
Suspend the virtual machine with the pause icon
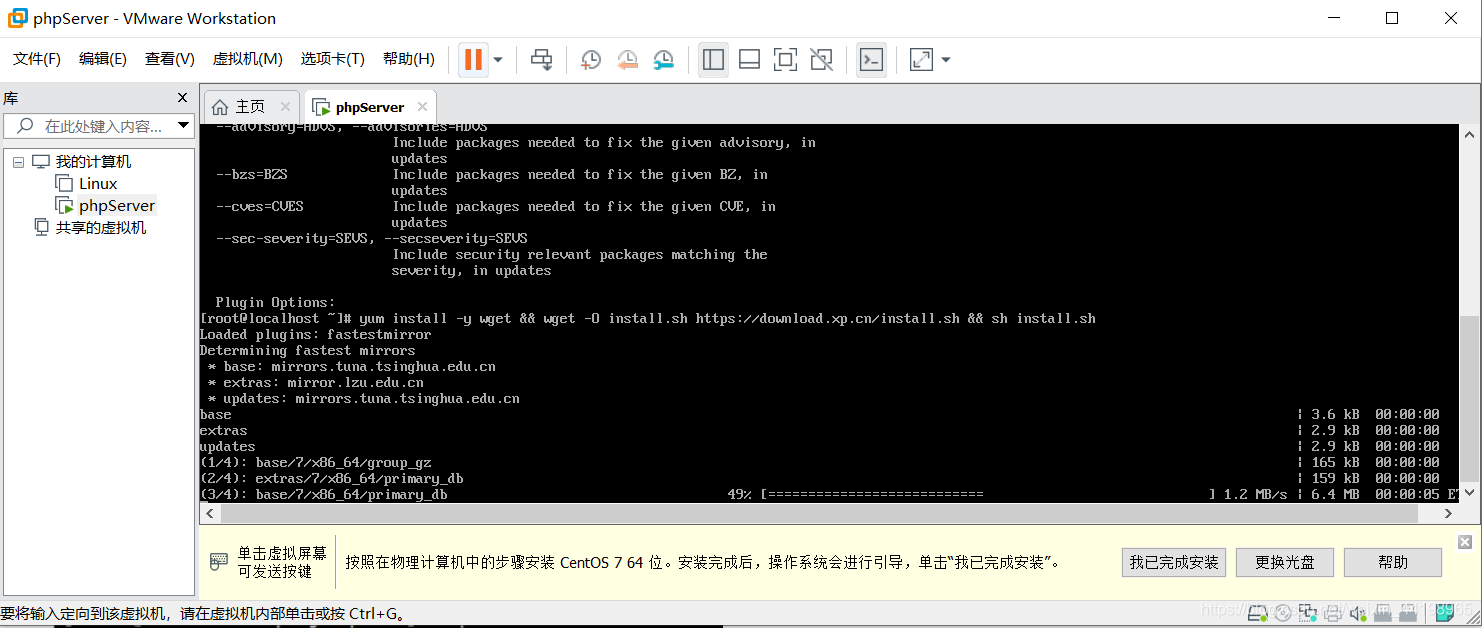(x=471, y=59)
